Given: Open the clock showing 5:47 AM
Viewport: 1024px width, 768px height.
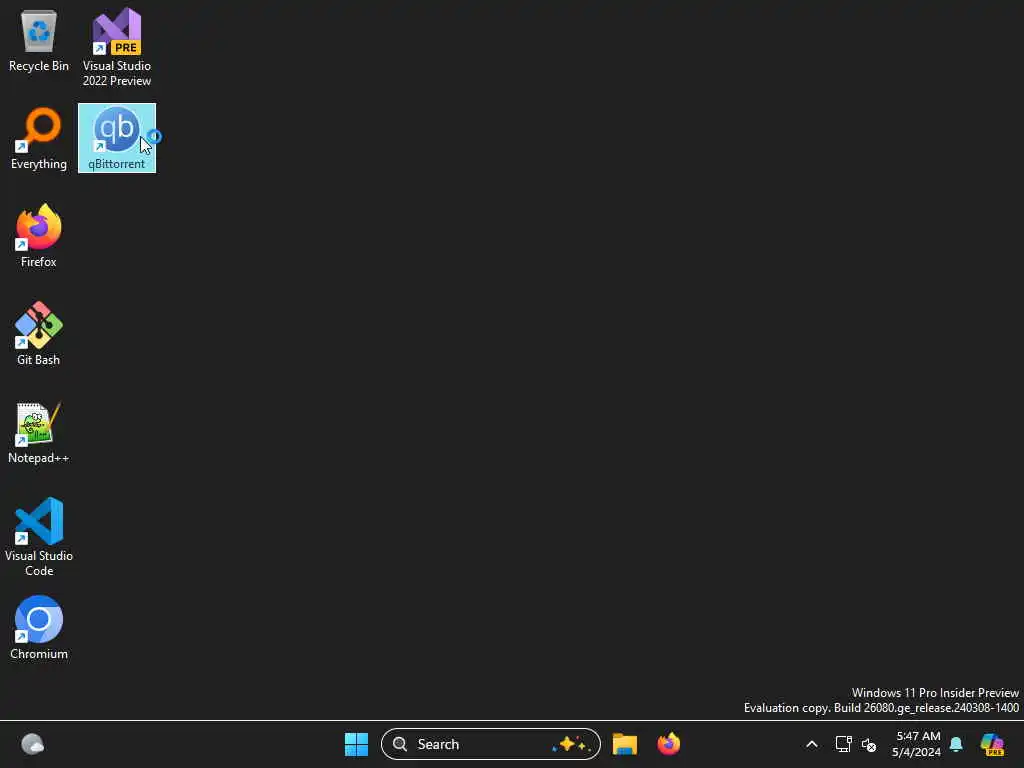Looking at the screenshot, I should pyautogui.click(x=917, y=744).
